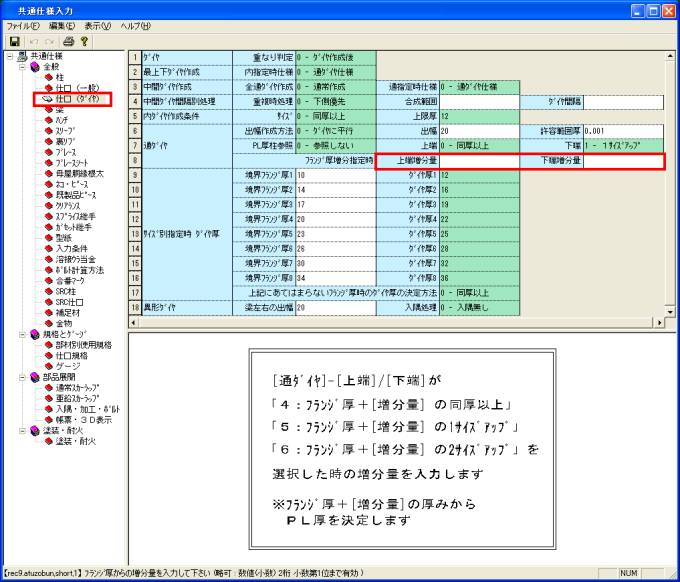Click the 出幅 field containing 20 in row 6
Image resolution: width=680 pixels, height=582 pixels.
pos(480,131)
